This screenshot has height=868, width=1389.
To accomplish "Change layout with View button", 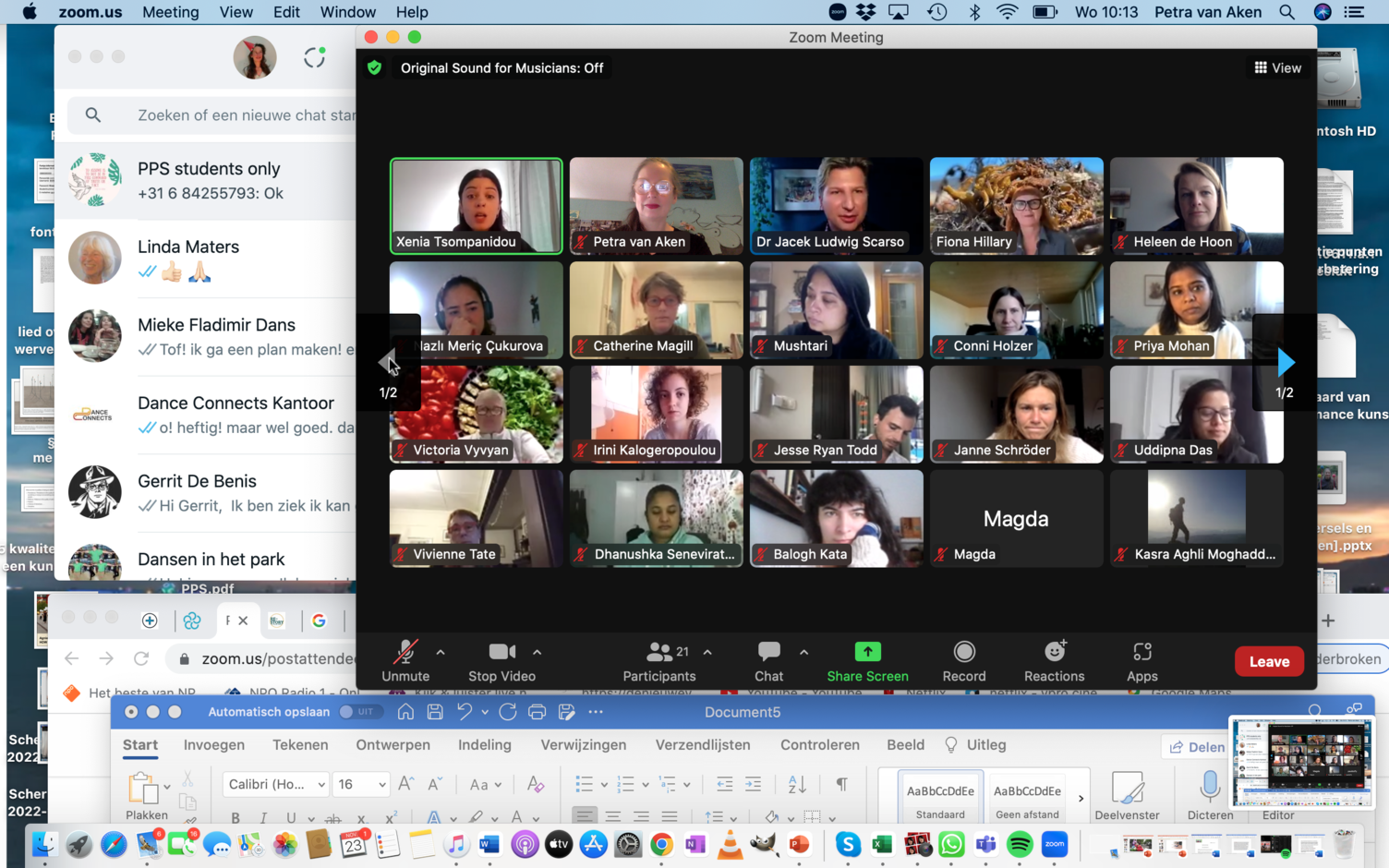I will point(1277,67).
